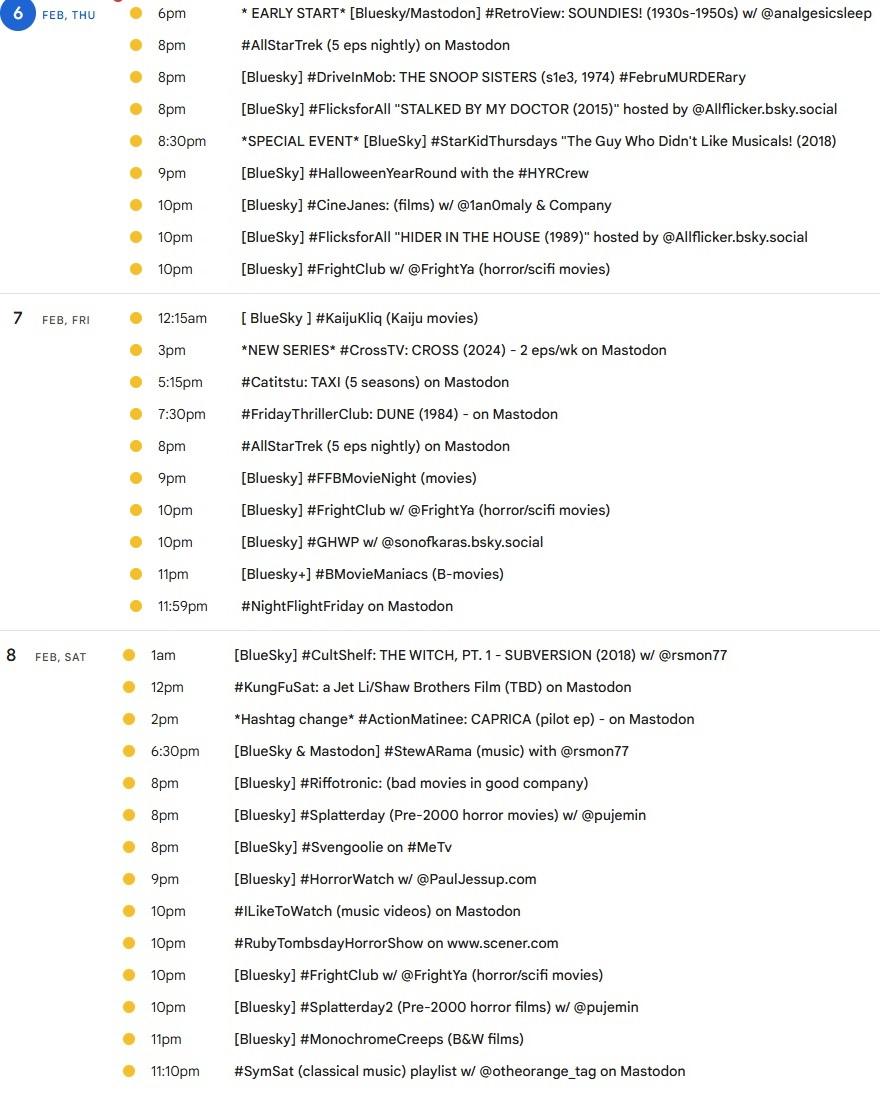The width and height of the screenshot is (880, 1100).
Task: Open #AllStarTrek event listed under Feb 7 Friday
Action: [x=375, y=446]
